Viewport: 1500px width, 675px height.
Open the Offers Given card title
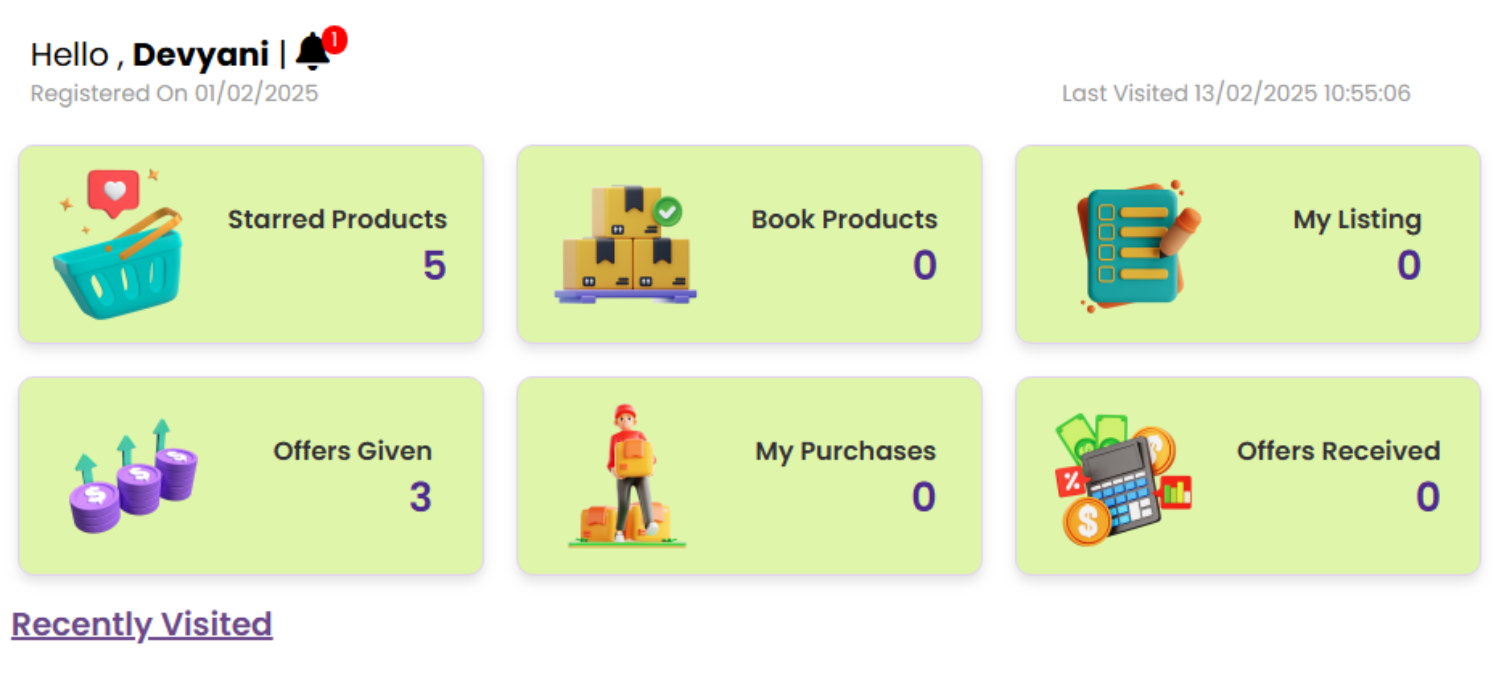[353, 451]
